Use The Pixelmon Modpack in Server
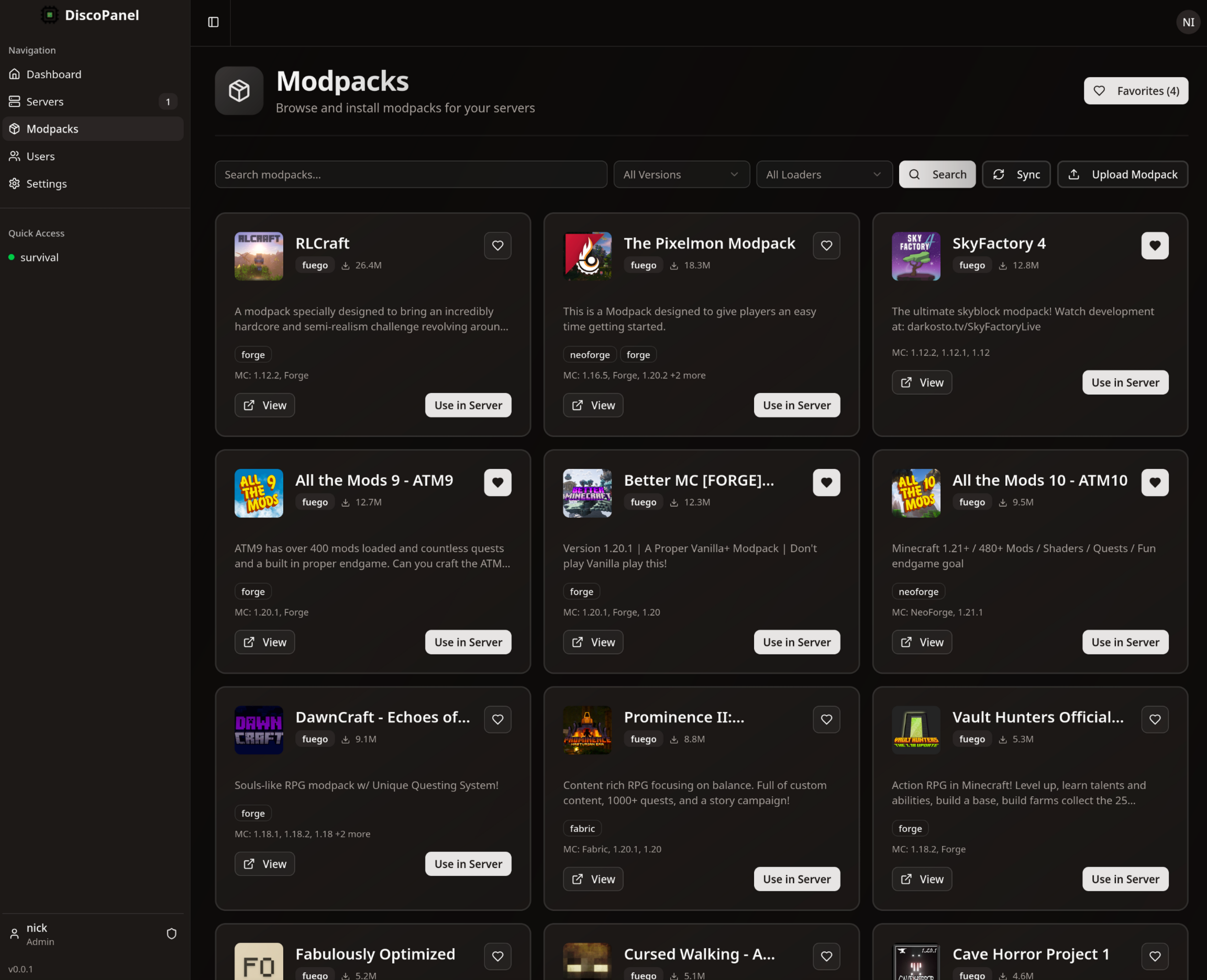Viewport: 1207px width, 980px height. (x=797, y=405)
